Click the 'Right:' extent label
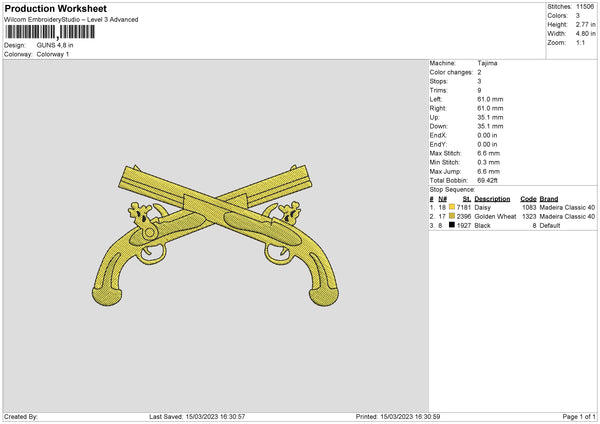 point(438,108)
